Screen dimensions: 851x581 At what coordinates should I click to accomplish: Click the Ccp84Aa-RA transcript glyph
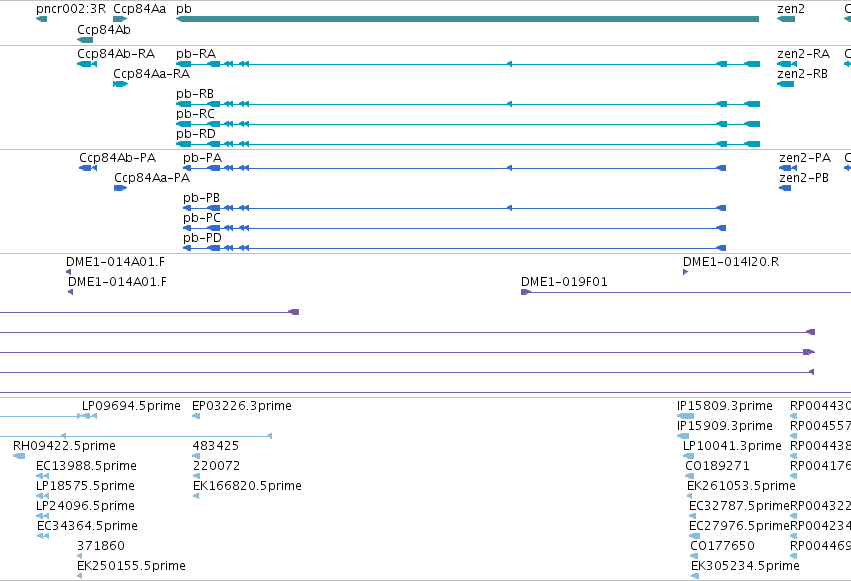(x=120, y=84)
